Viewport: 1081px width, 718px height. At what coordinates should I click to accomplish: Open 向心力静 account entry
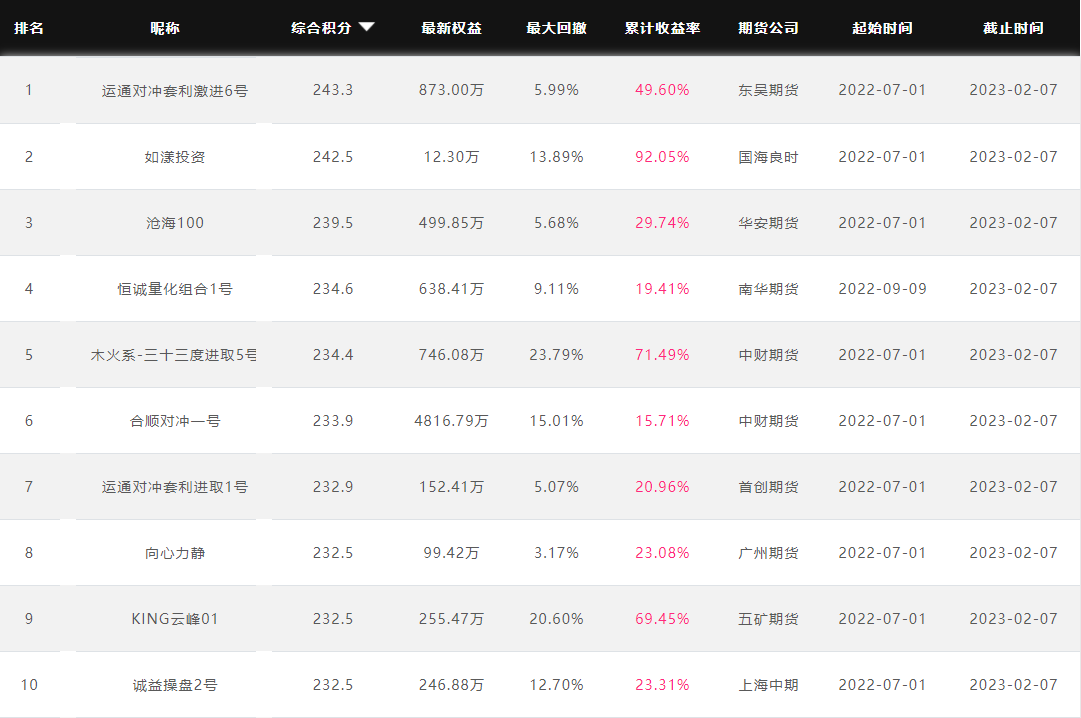(x=174, y=553)
